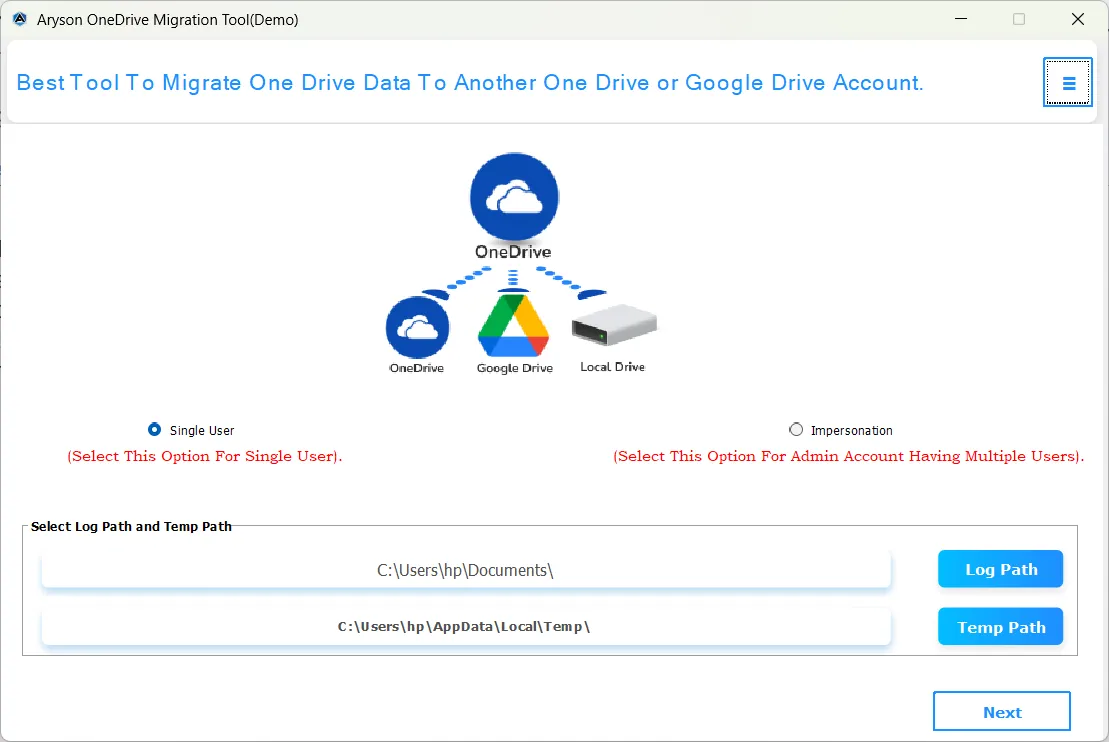1109x742 pixels.
Task: Click the Aryson OneDrive Migration Tool title
Action: click(x=165, y=19)
